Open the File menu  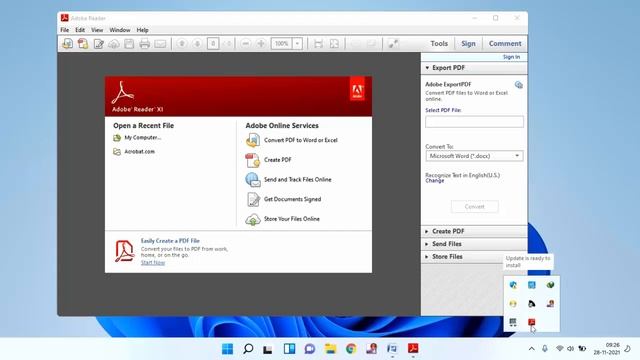[64, 30]
